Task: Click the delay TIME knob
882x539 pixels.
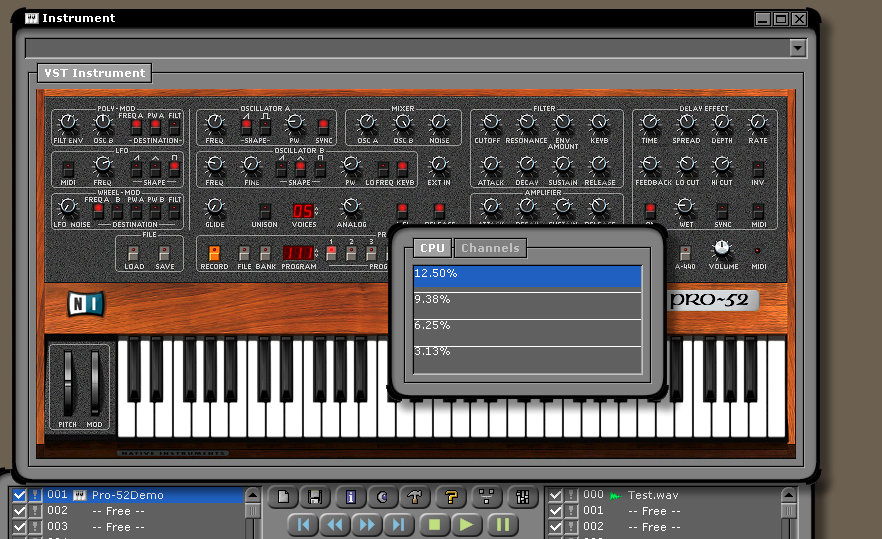Action: tap(650, 122)
